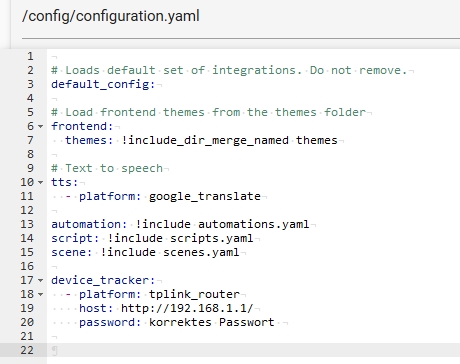
Task: Collapse the frontend section fold arrow
Action: 40,127
